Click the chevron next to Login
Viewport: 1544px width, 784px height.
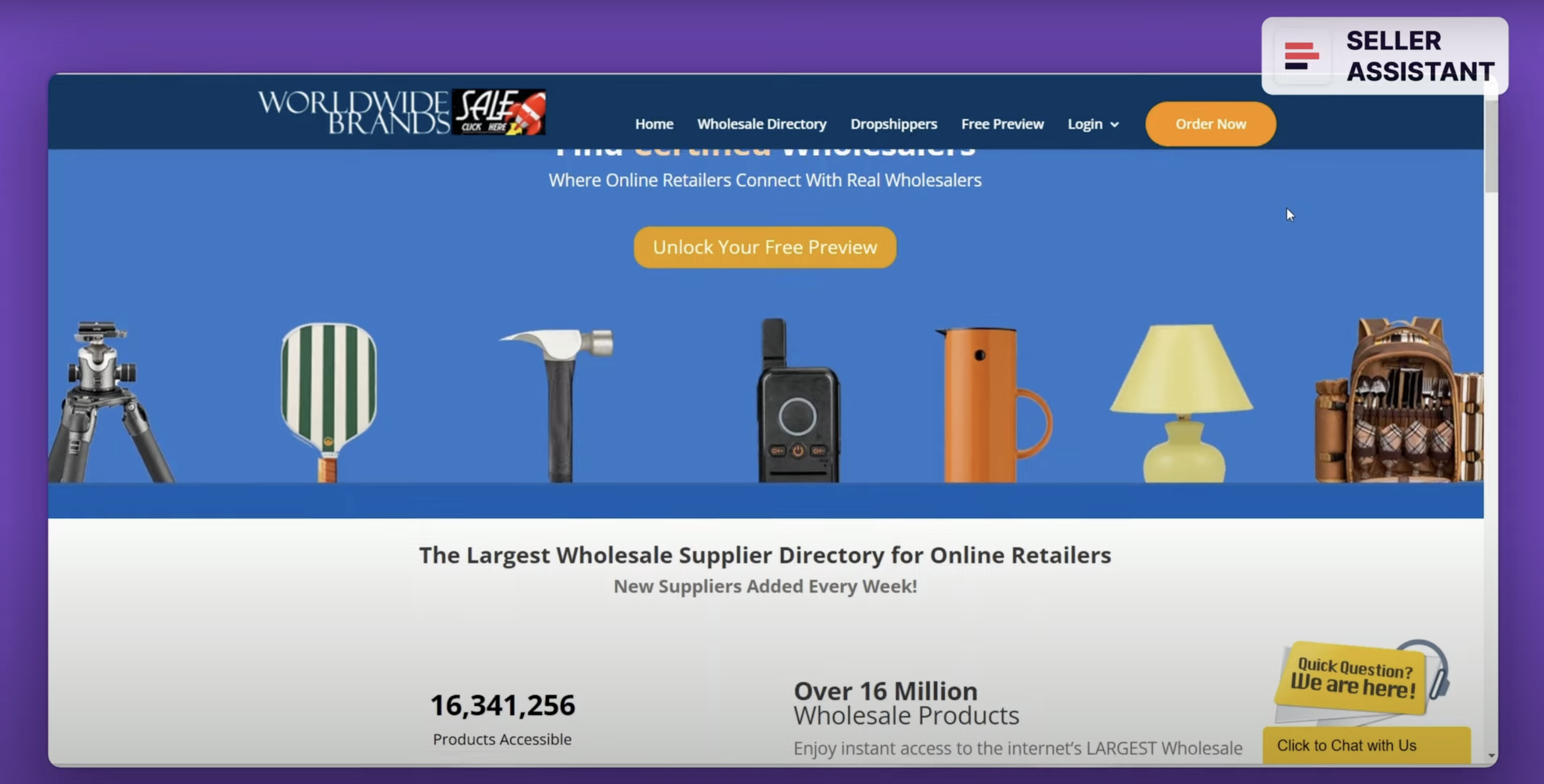coord(1114,125)
